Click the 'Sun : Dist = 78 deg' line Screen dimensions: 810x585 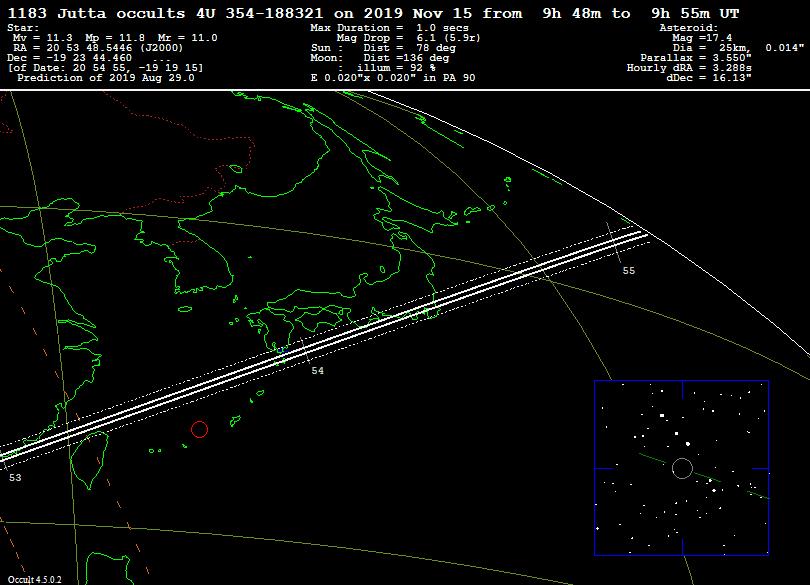pos(383,48)
